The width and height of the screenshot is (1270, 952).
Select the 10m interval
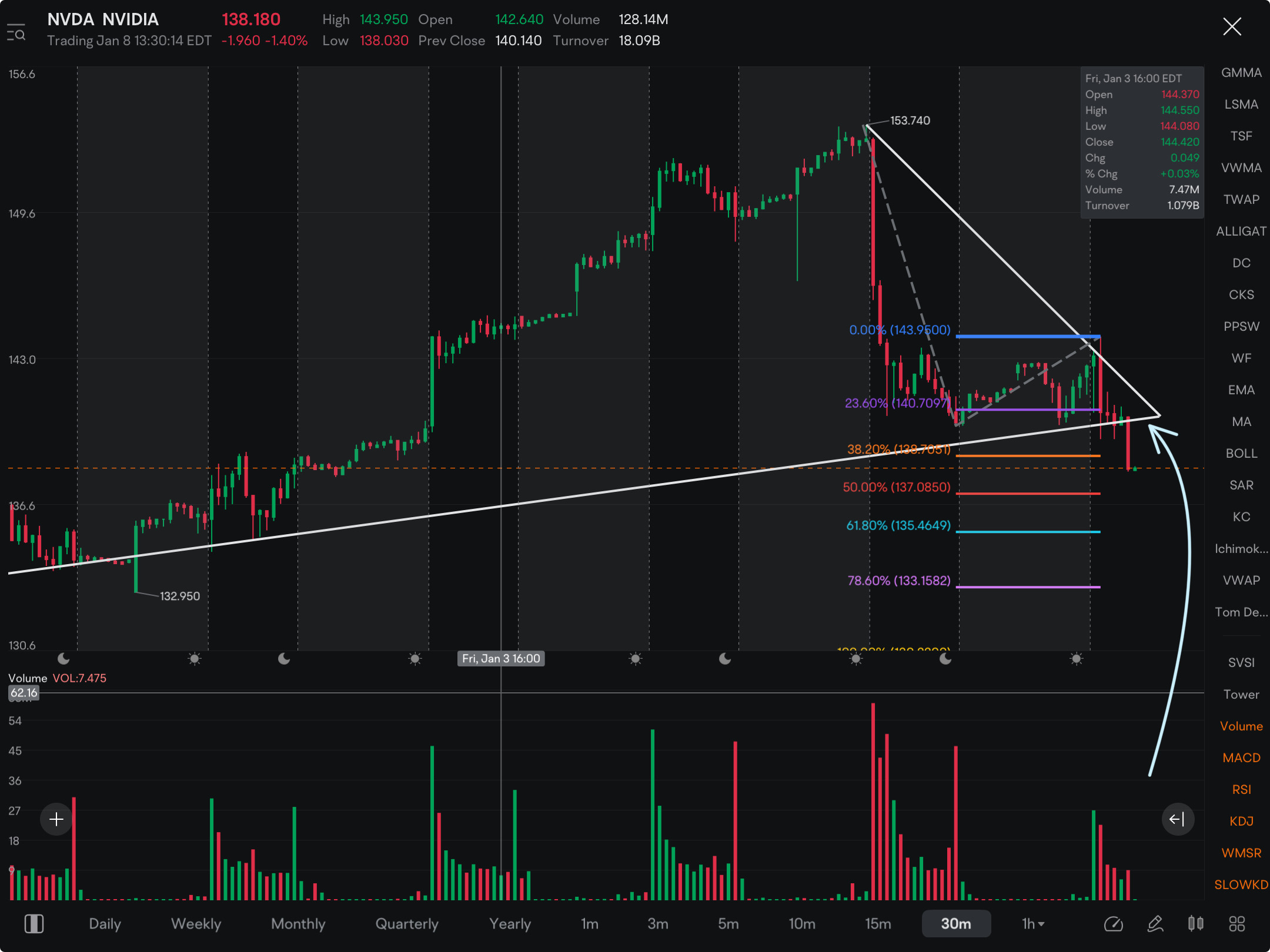[802, 924]
